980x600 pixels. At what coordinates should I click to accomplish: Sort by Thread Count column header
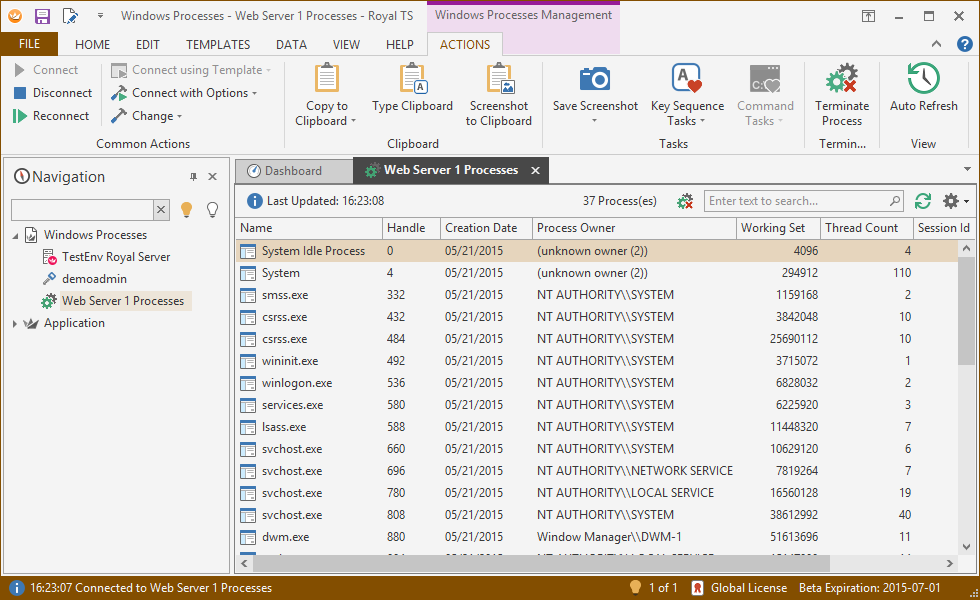(x=866, y=228)
